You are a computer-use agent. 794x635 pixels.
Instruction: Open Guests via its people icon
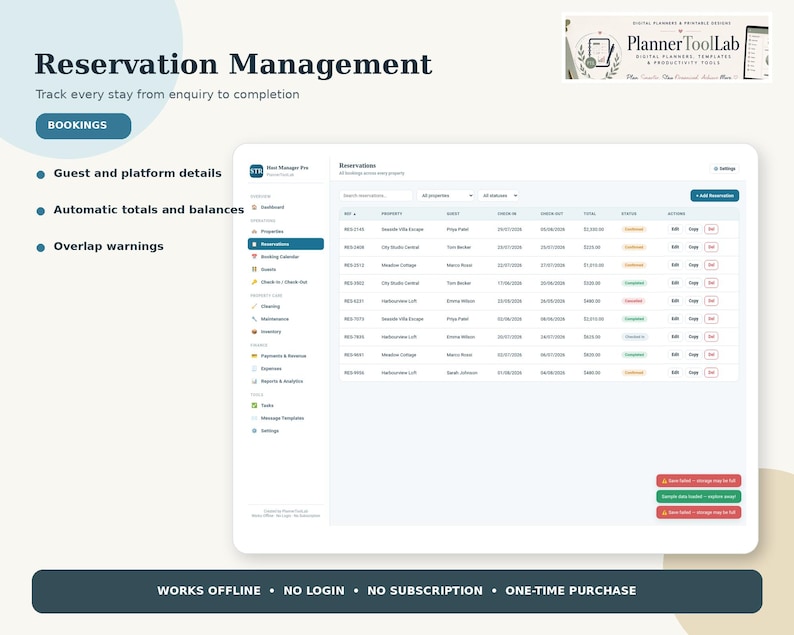[254, 269]
